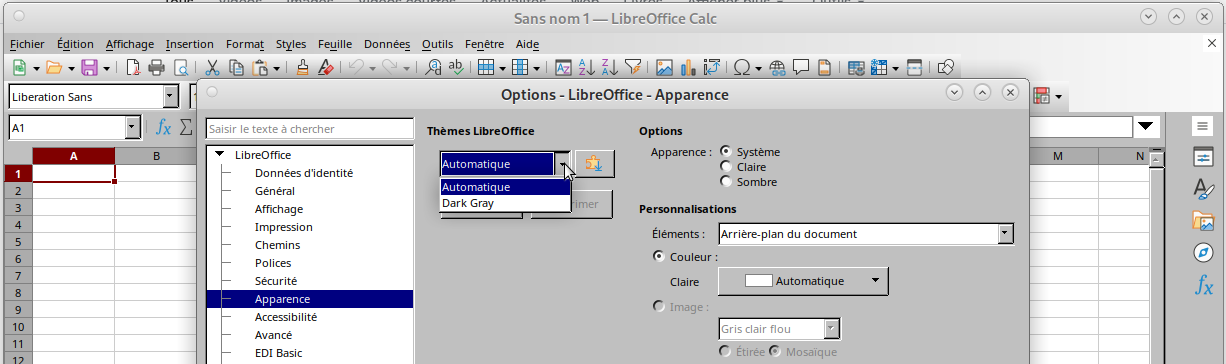Viewport: 1226px width, 364px height.
Task: Select the Couleur radio button
Action: (x=659, y=256)
